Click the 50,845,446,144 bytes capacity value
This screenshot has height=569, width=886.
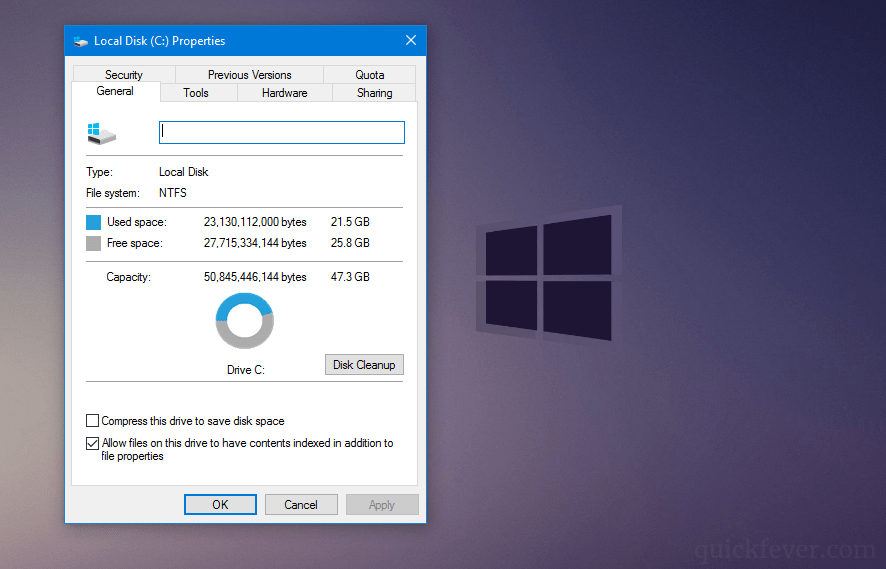pos(255,277)
